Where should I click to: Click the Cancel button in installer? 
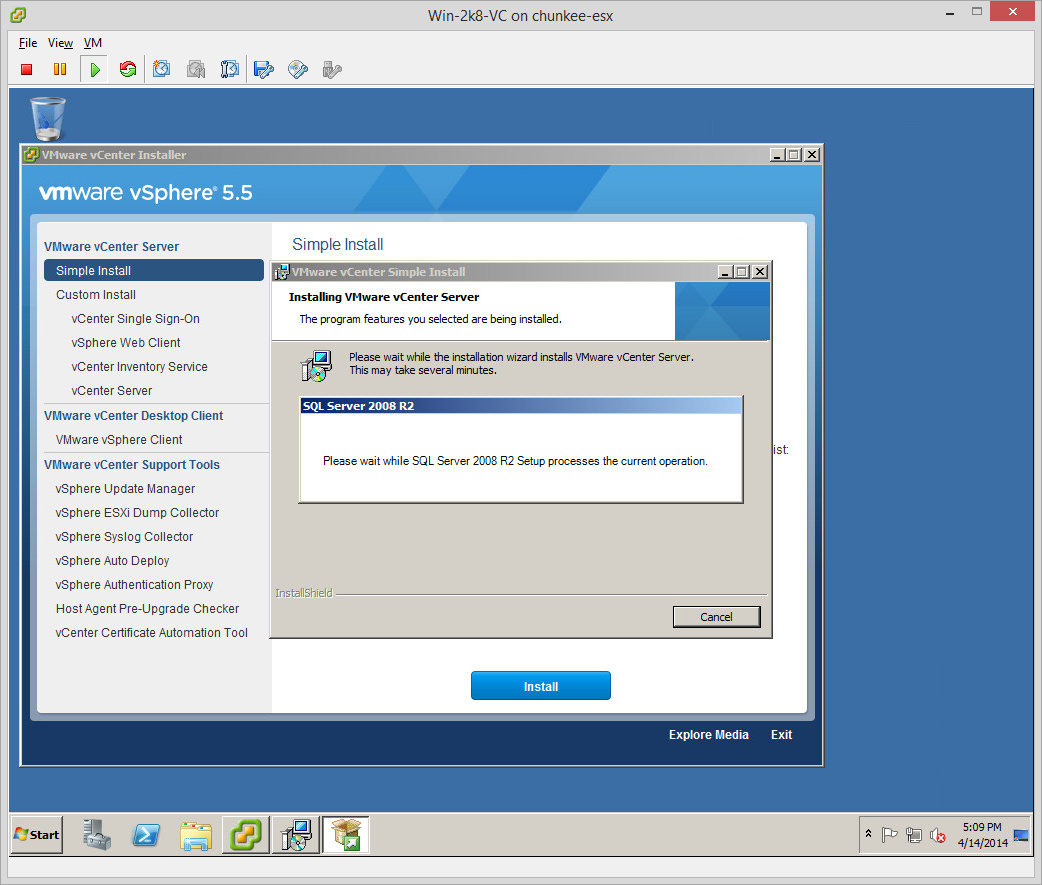point(716,617)
